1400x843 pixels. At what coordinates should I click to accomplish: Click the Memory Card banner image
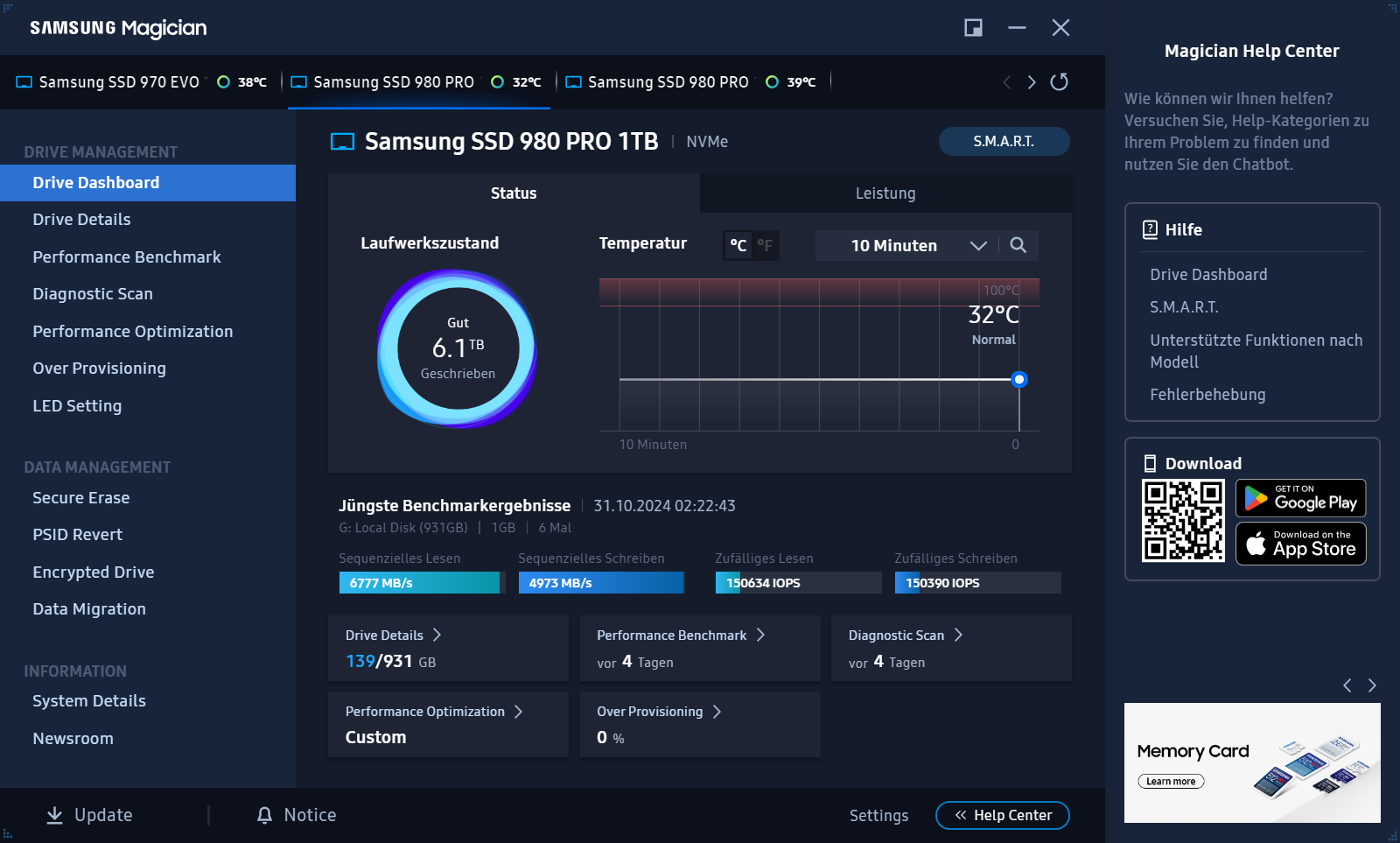pos(1252,762)
